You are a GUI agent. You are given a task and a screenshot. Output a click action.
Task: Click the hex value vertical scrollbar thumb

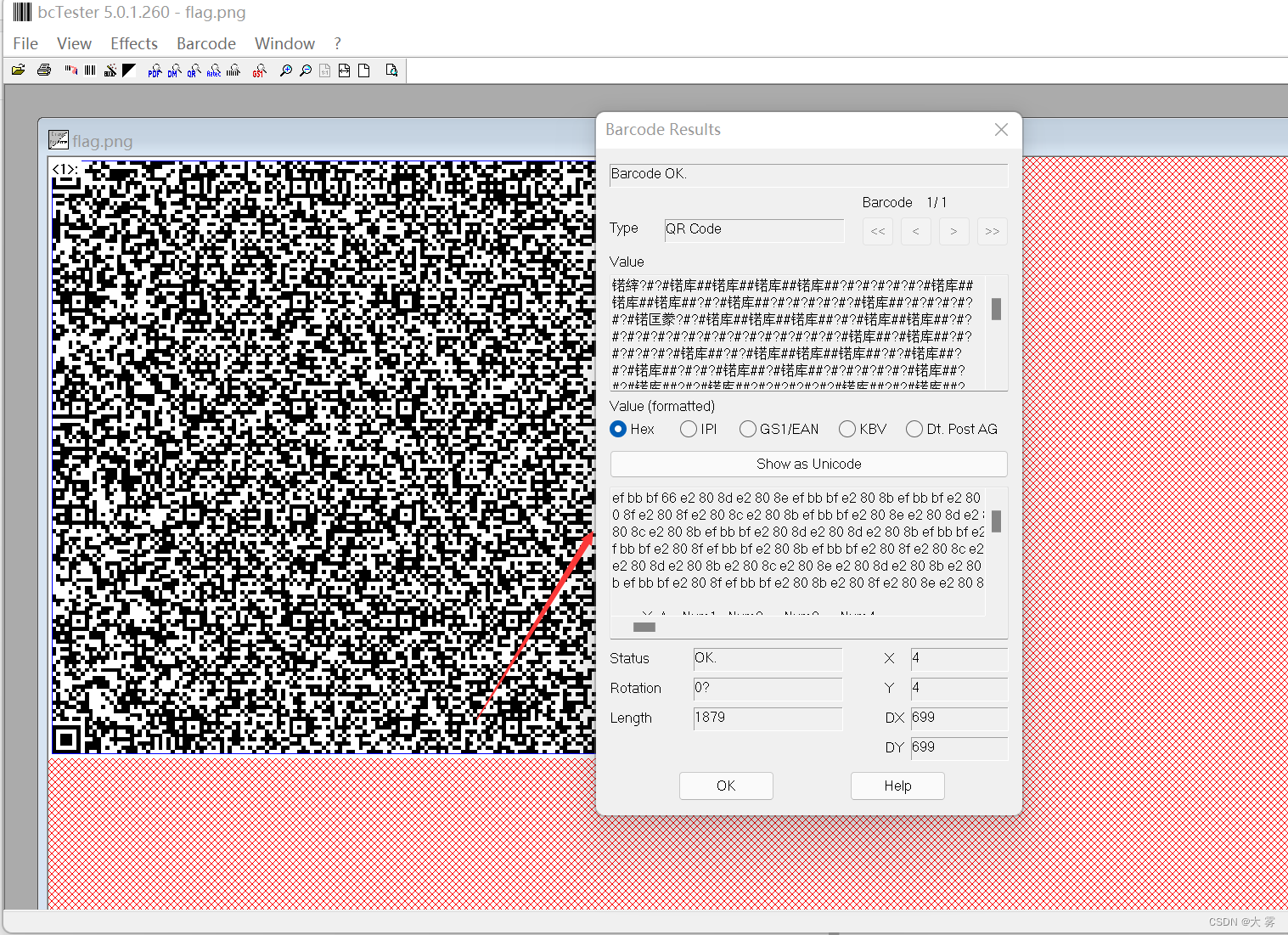pyautogui.click(x=996, y=521)
